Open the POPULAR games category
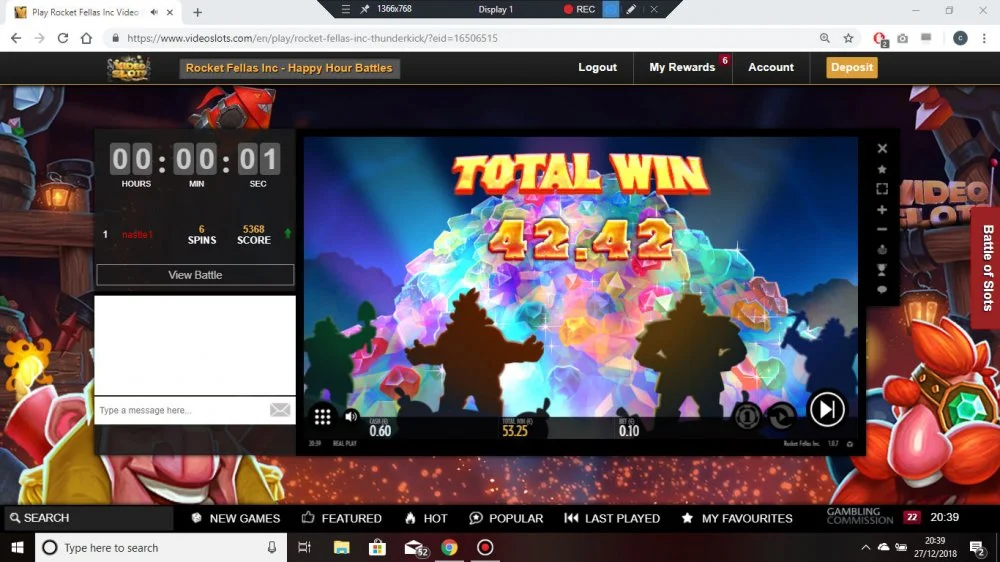Screen dimensions: 1000x562 (506, 518)
